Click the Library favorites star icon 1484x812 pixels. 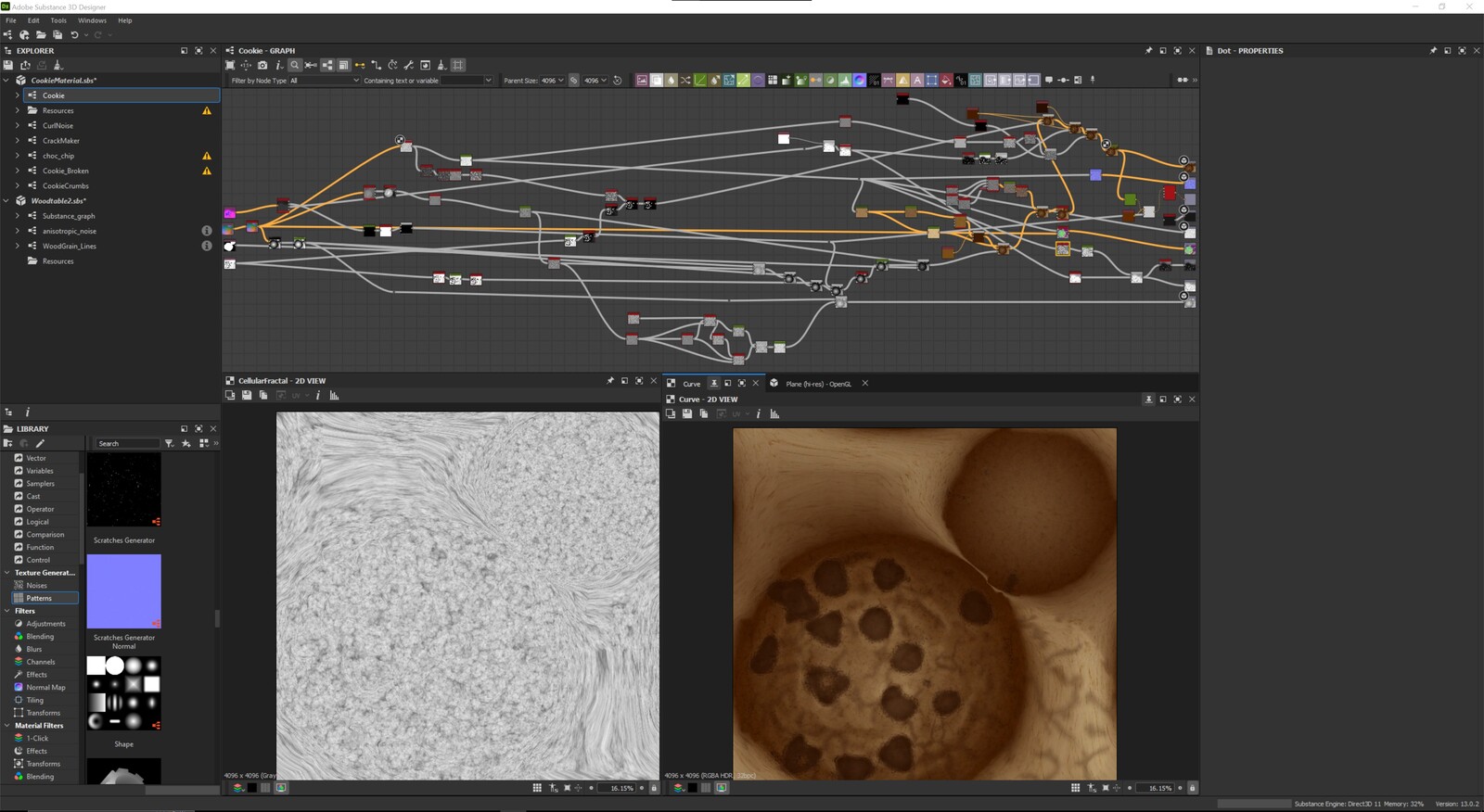[x=186, y=443]
